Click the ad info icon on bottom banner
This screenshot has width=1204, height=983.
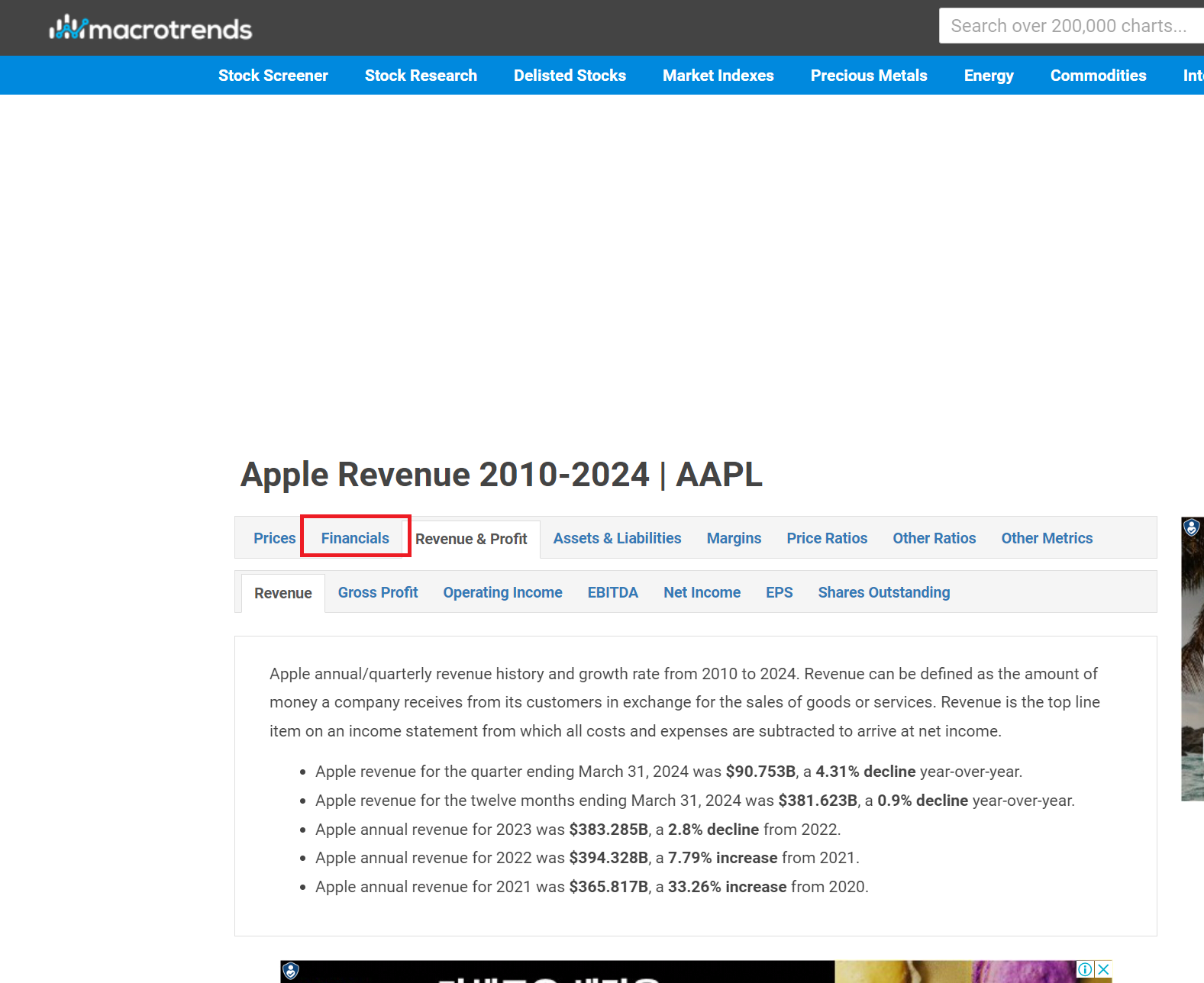[x=1085, y=969]
